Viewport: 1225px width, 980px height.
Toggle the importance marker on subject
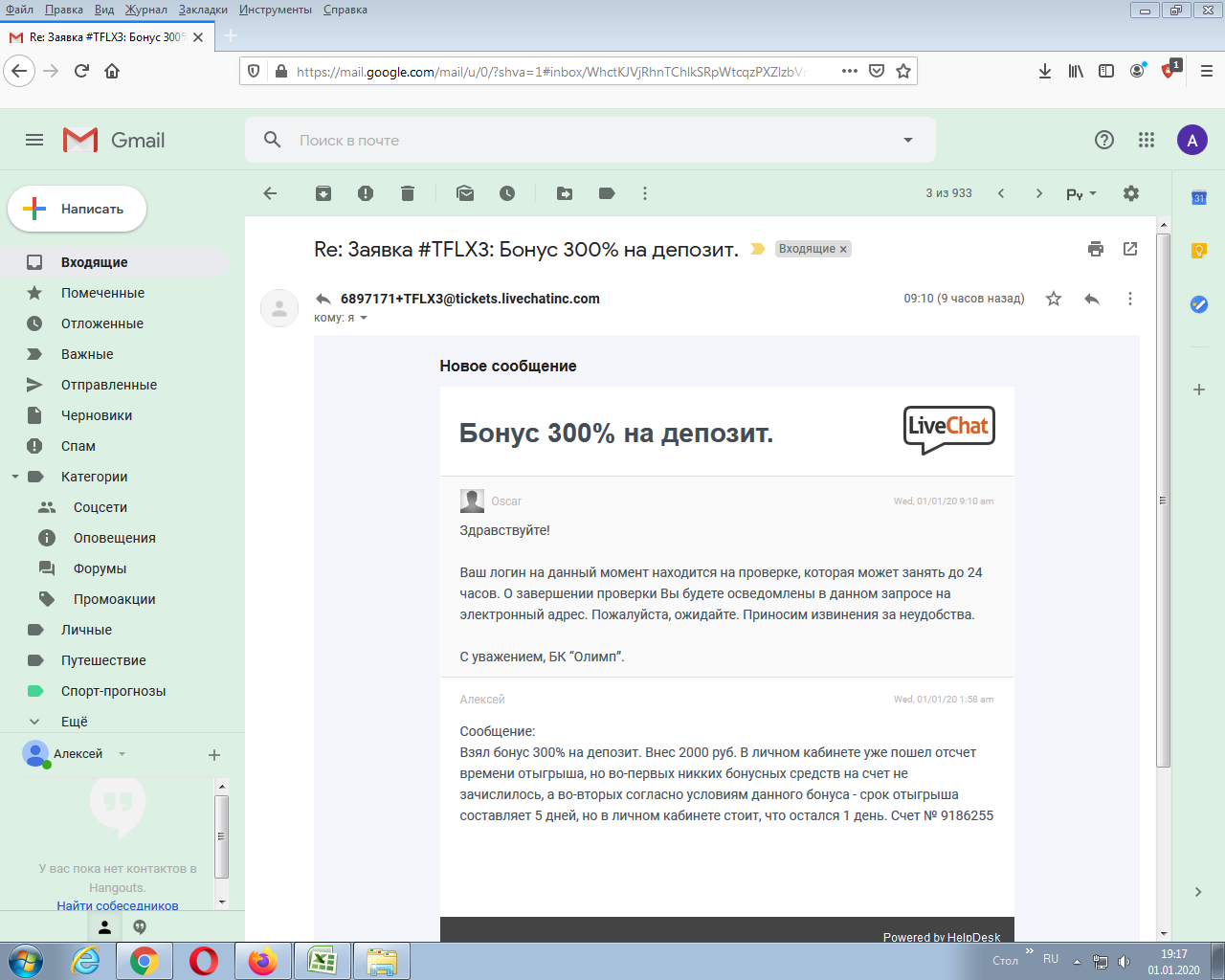[758, 249]
